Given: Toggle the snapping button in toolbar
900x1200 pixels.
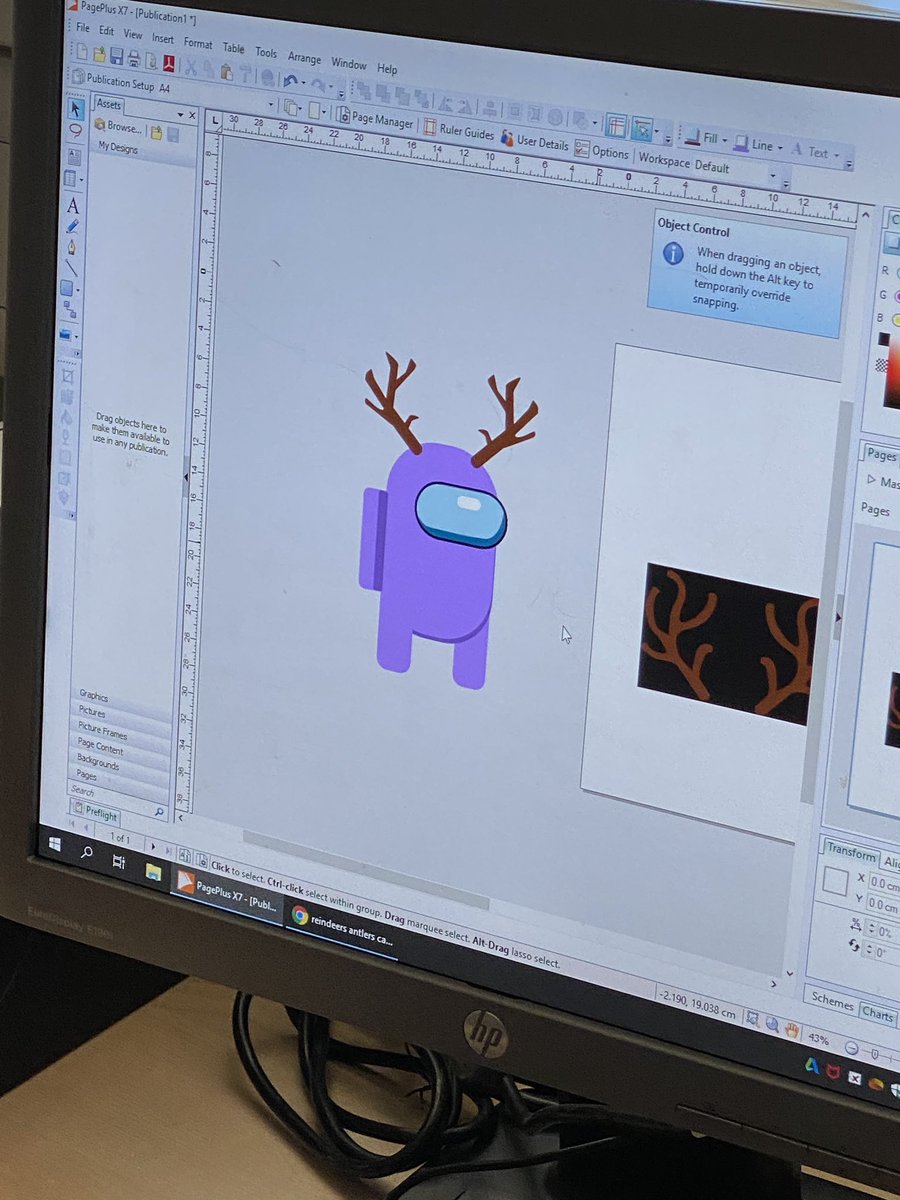Looking at the screenshot, I should (642, 130).
